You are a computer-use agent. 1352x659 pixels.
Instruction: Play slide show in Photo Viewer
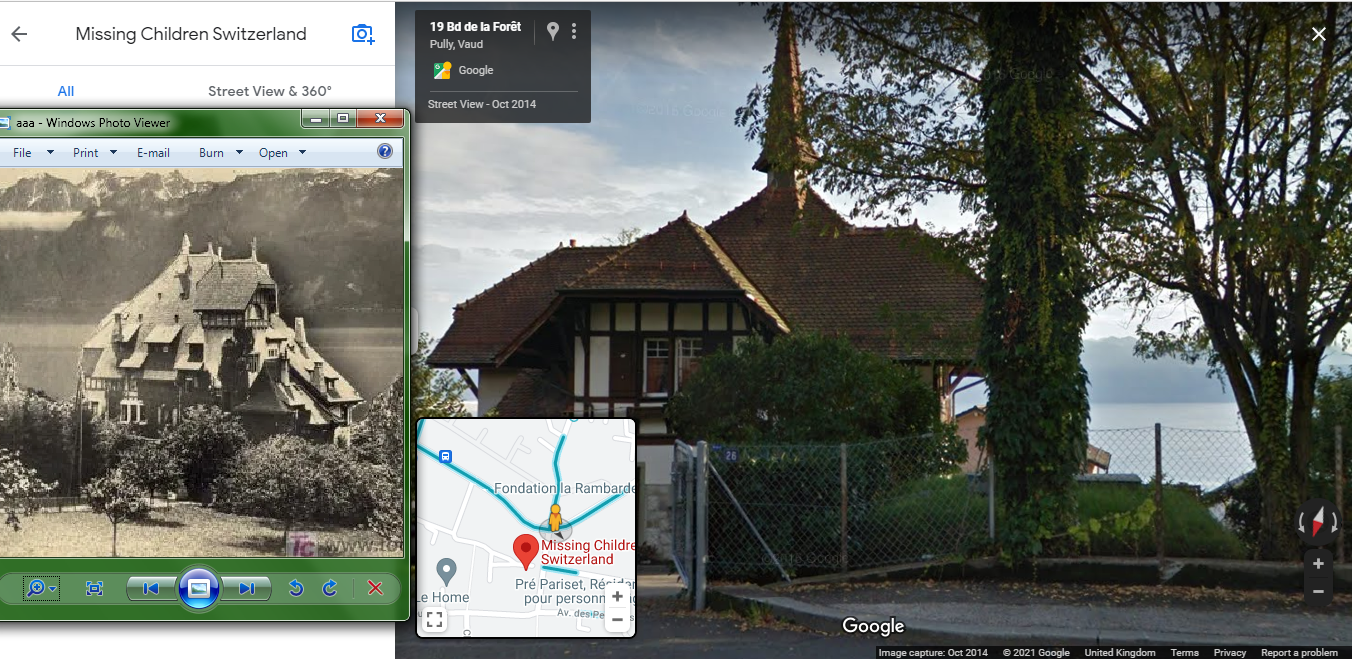pos(199,588)
